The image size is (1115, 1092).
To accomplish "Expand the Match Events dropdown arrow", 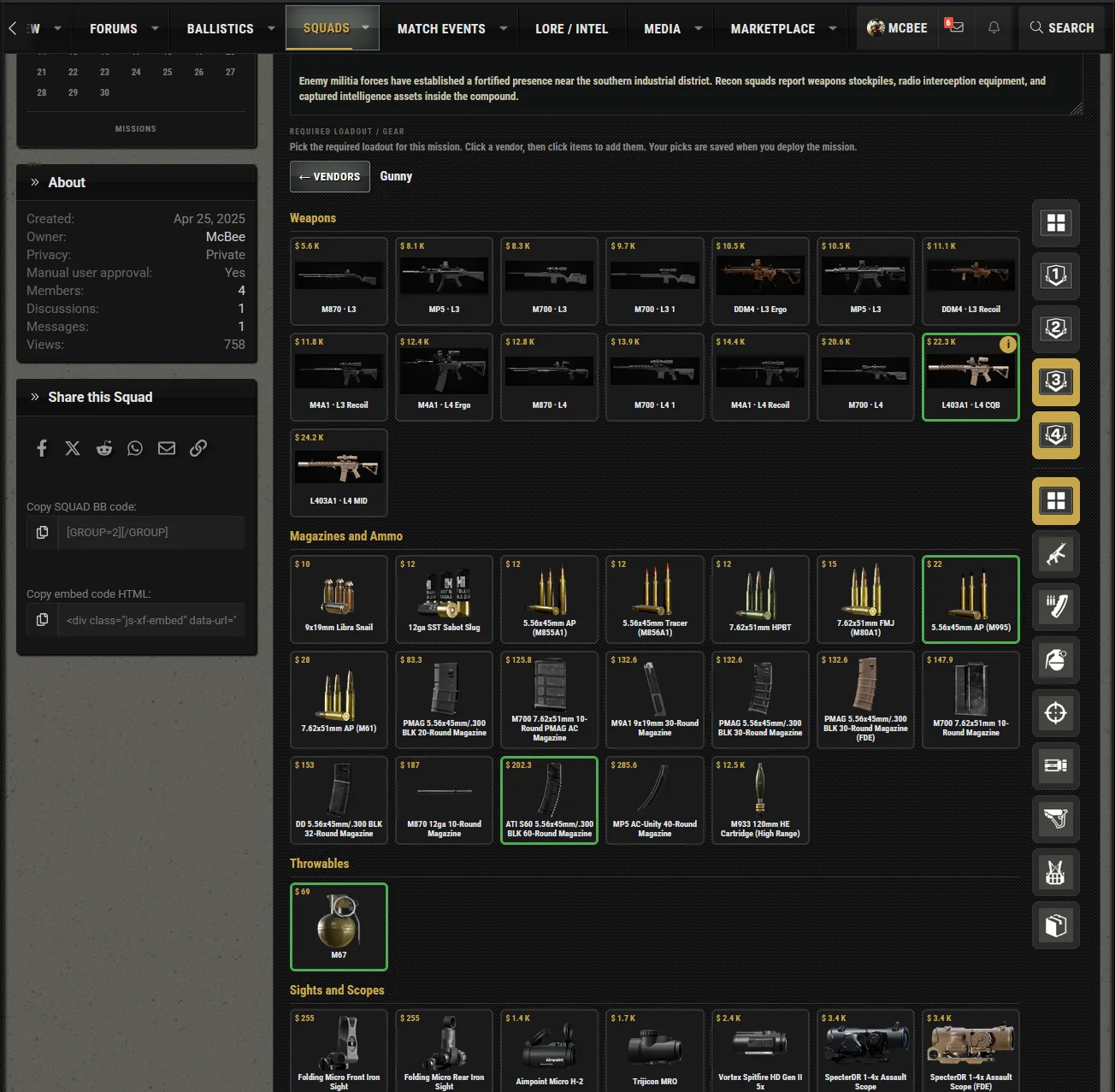I will [503, 28].
